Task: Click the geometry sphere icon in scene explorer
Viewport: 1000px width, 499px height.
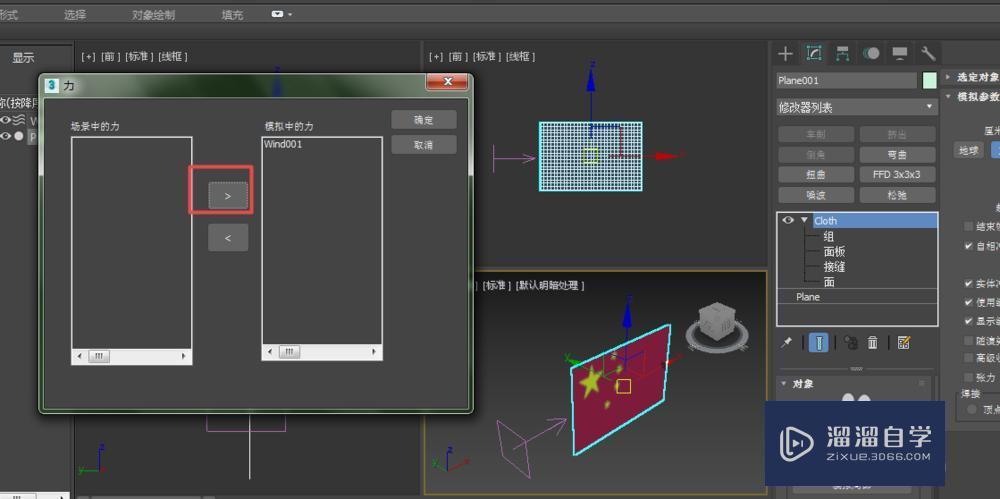Action: (19, 136)
